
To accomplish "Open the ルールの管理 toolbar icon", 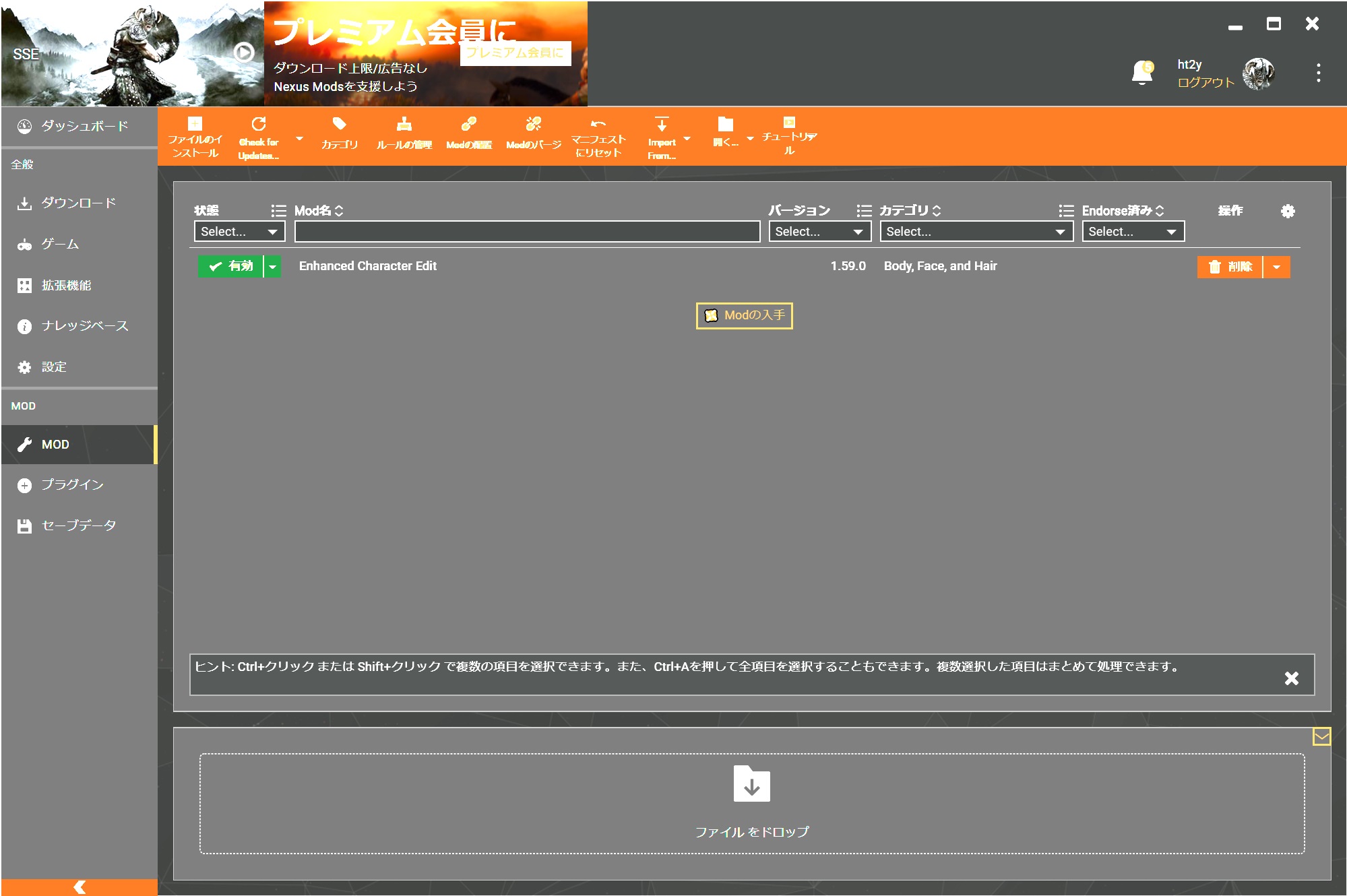I will 404,124.
